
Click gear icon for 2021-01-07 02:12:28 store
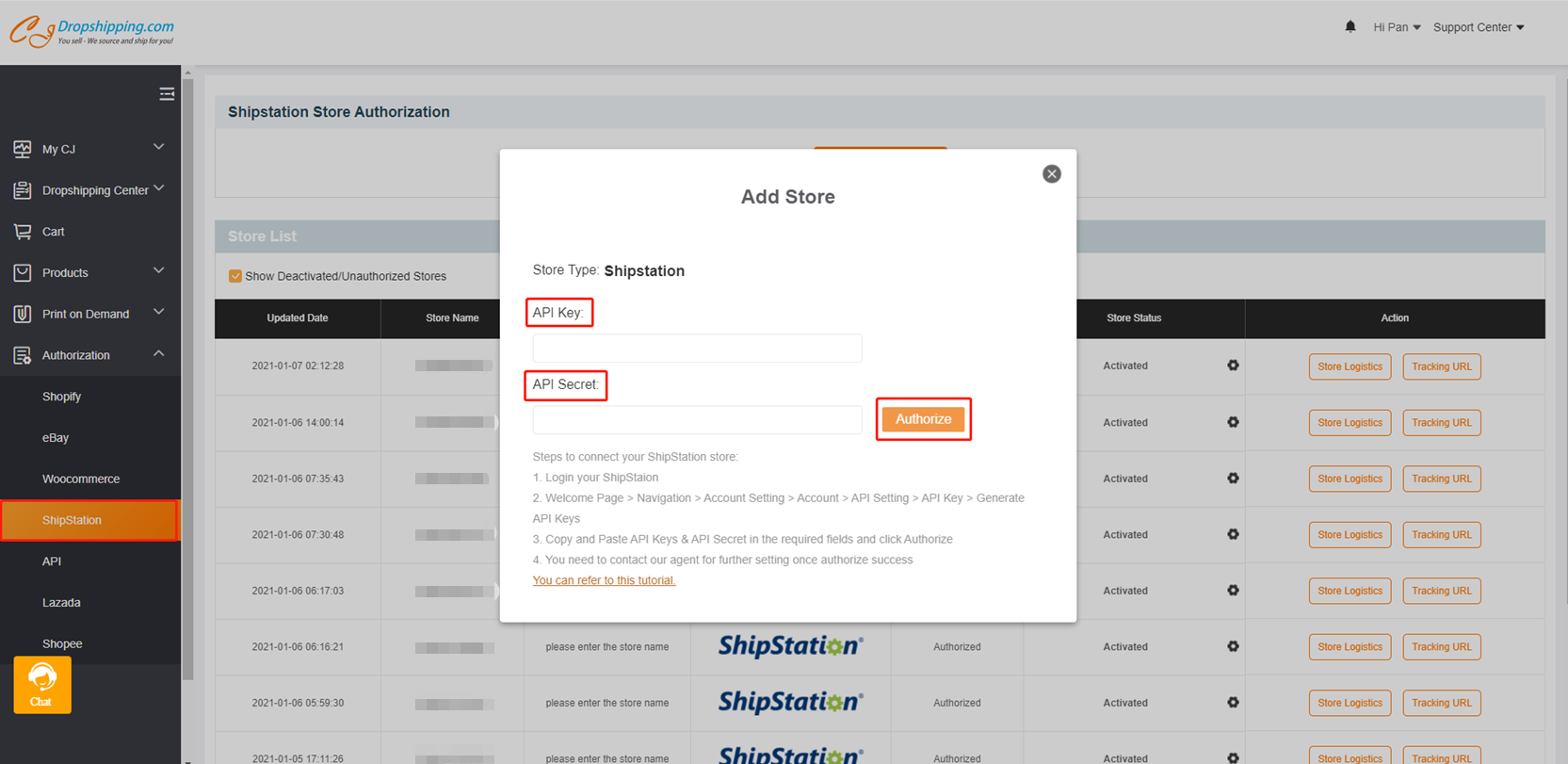coord(1233,366)
